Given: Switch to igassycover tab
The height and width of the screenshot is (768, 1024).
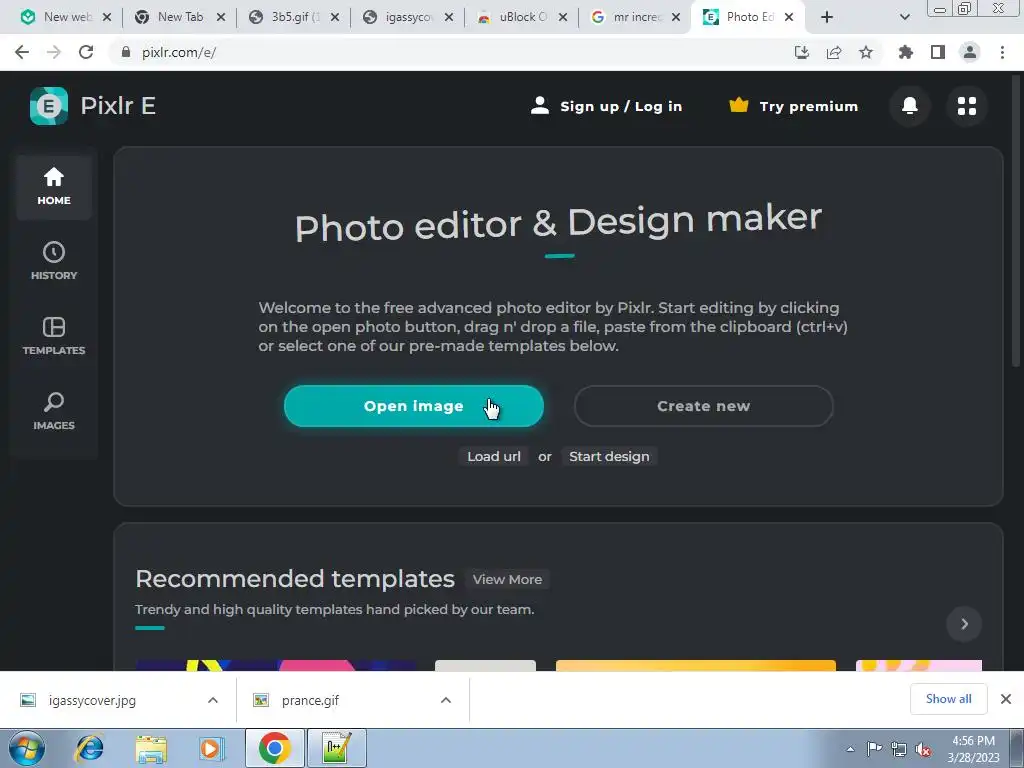Looking at the screenshot, I should [x=399, y=17].
